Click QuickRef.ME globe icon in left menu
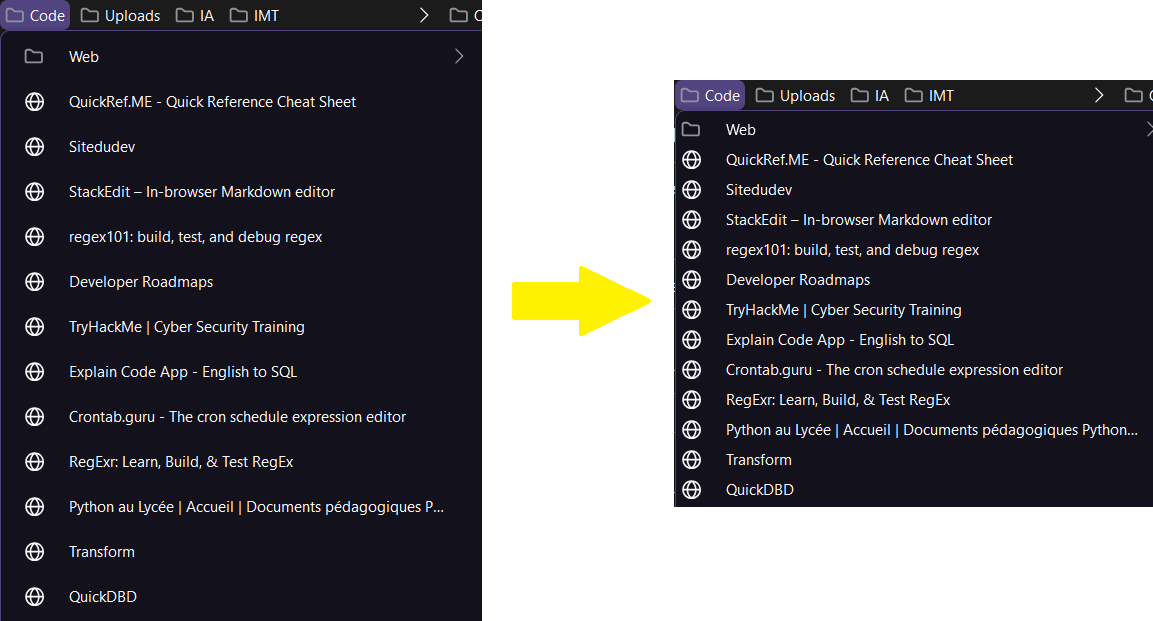The height and width of the screenshot is (621, 1153). (35, 101)
